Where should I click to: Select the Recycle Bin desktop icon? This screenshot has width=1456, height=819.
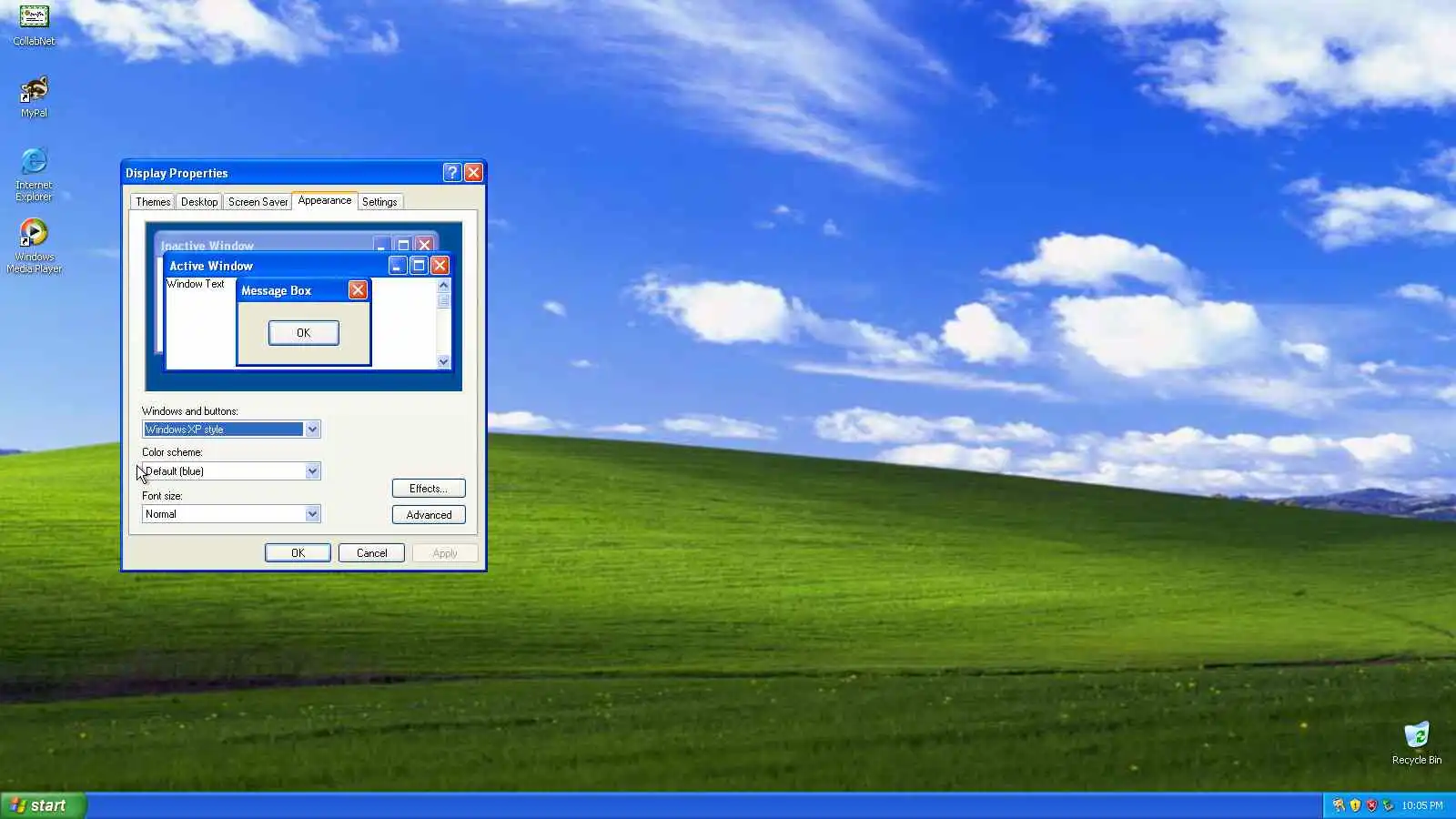[1417, 743]
